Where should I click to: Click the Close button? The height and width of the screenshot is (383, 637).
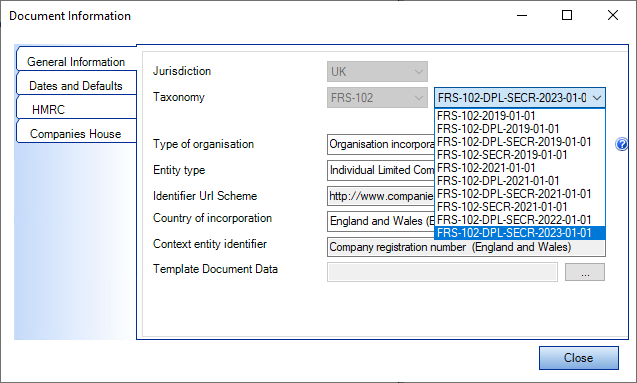coord(579,358)
